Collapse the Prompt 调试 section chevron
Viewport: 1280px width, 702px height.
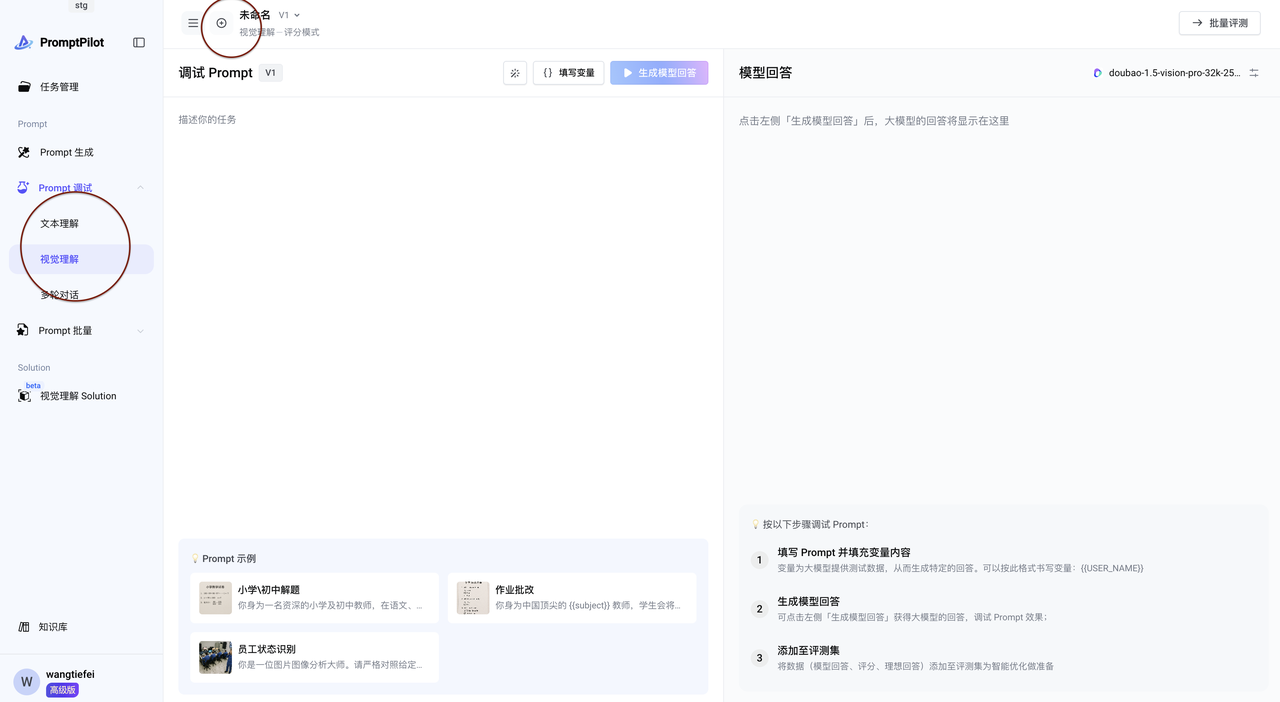pyautogui.click(x=140, y=188)
